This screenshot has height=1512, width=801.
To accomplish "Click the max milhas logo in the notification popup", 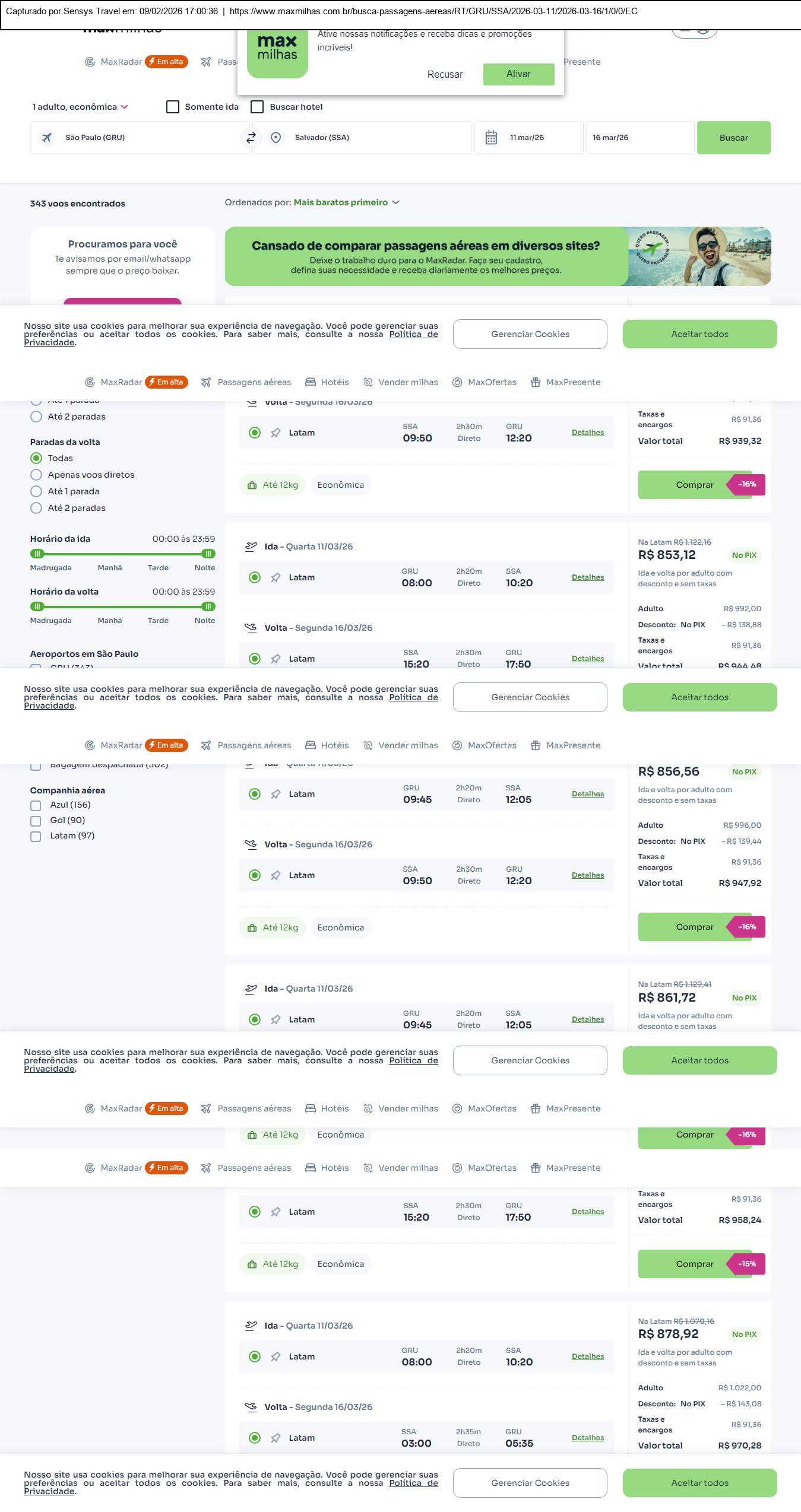I will point(277,49).
